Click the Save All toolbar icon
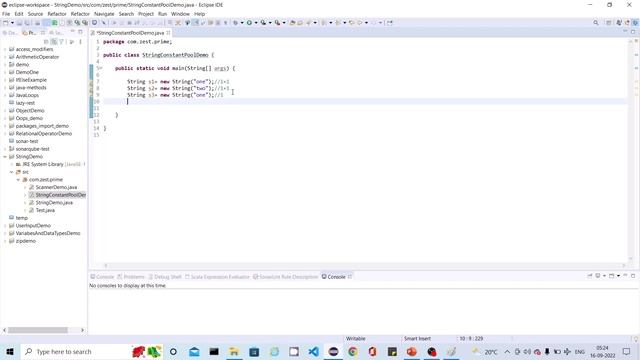The image size is (640, 360). 27,23
